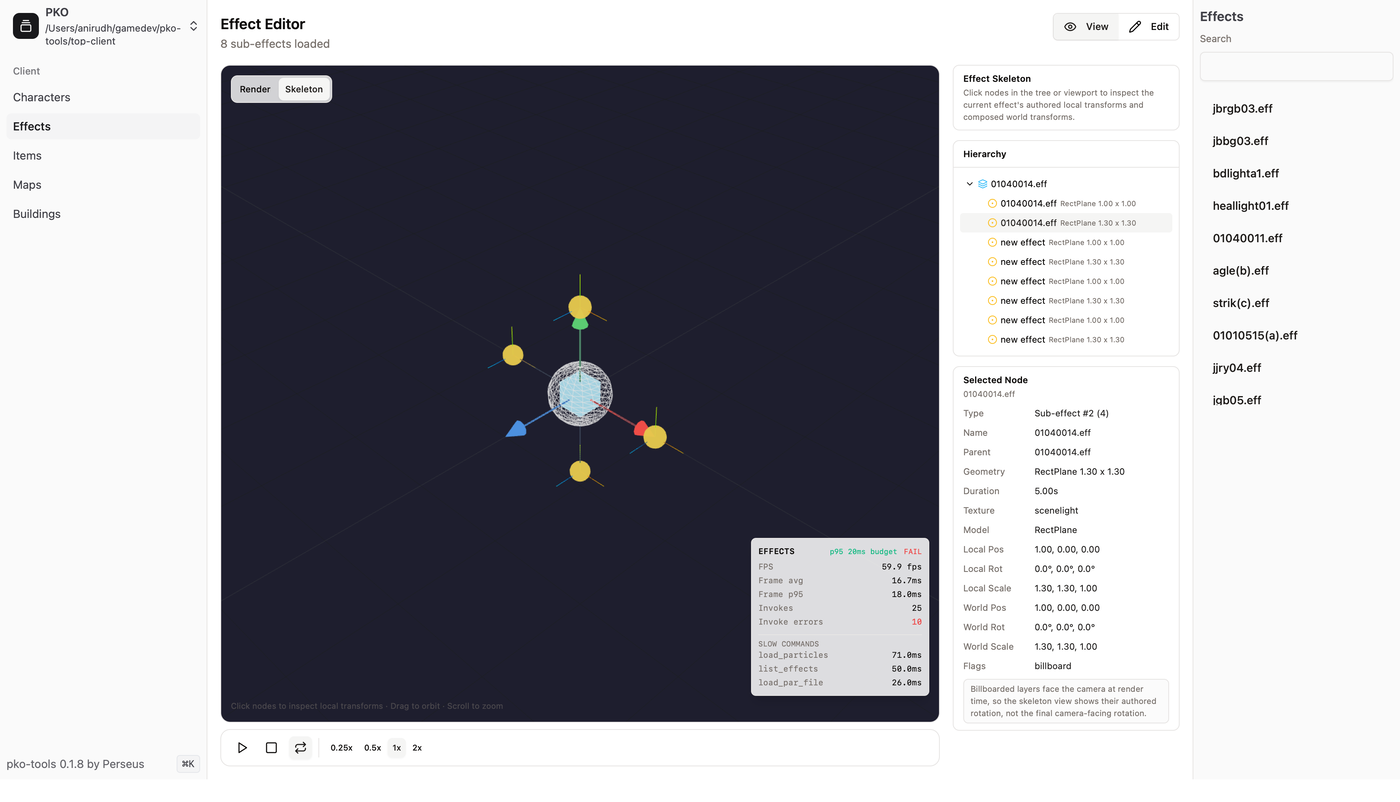Open Characters in the sidebar
Viewport: 1400px width, 802px height.
pos(103,97)
